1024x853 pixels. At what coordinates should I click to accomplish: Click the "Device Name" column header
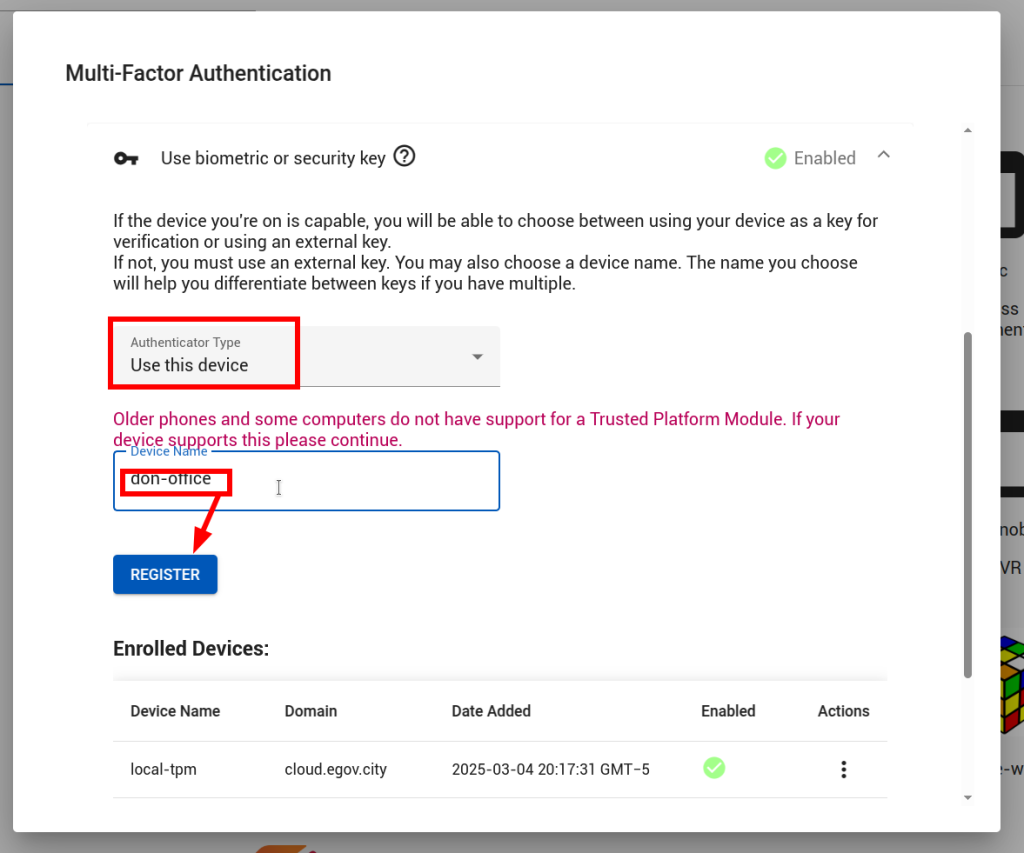tap(175, 711)
